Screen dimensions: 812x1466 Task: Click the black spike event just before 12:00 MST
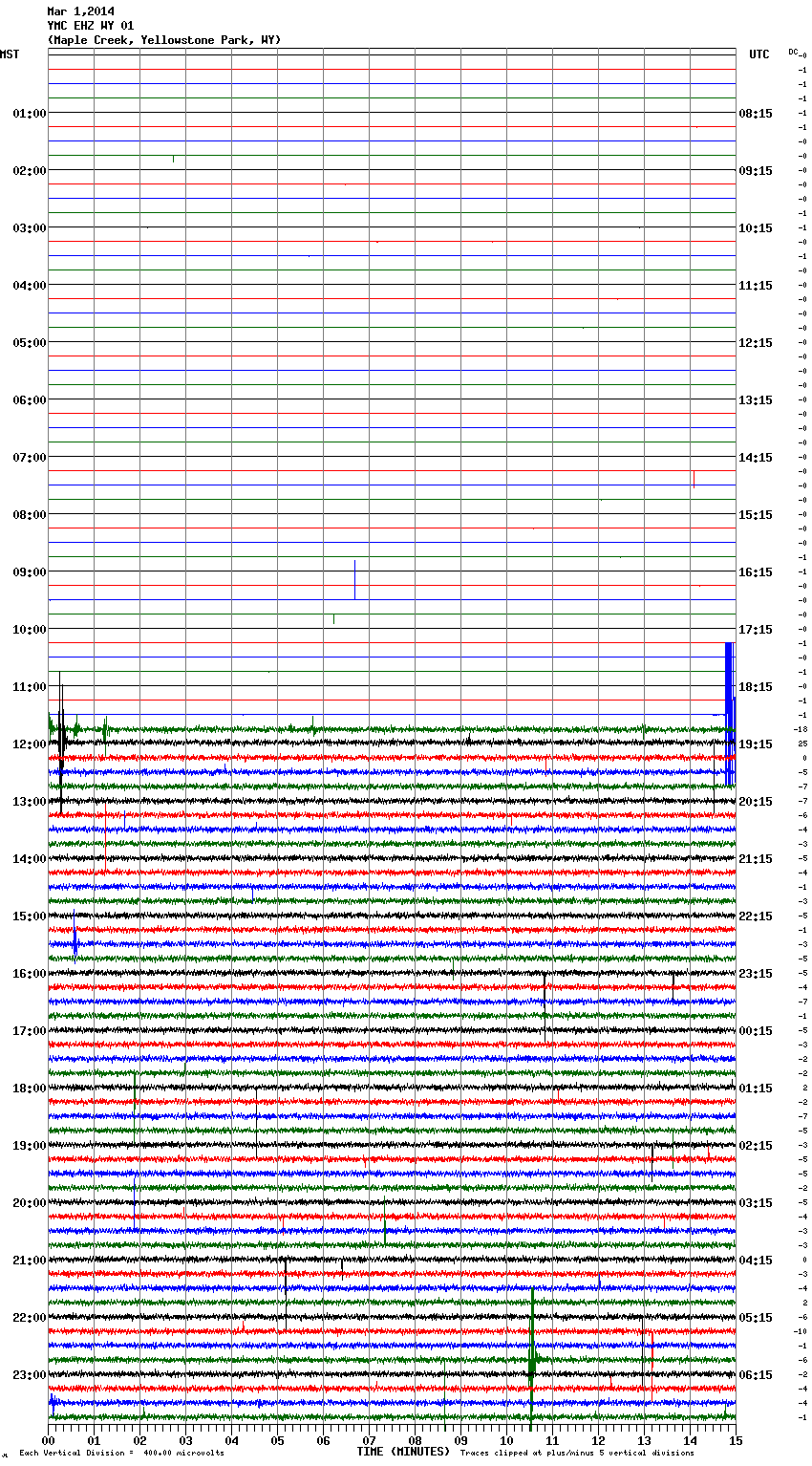[61, 741]
